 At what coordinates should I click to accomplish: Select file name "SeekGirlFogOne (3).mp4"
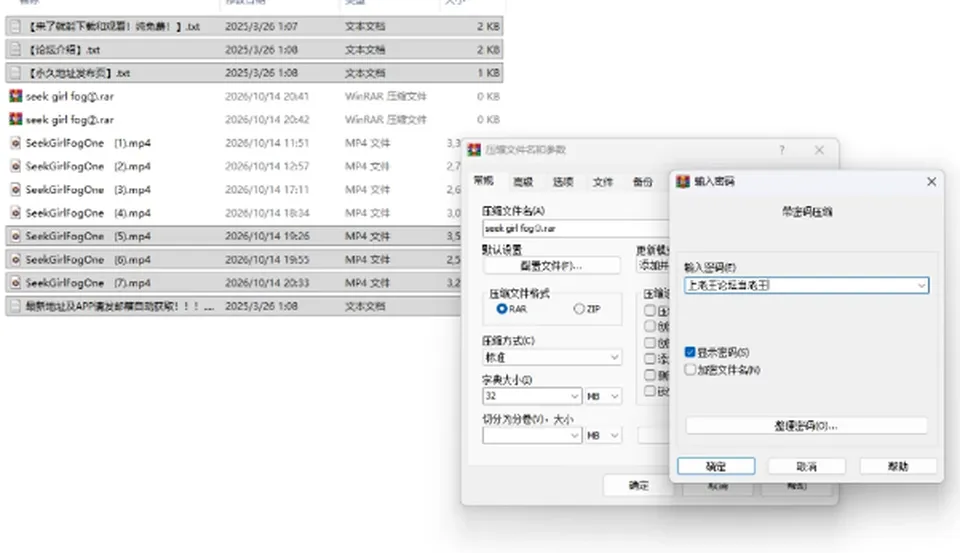tap(88, 190)
